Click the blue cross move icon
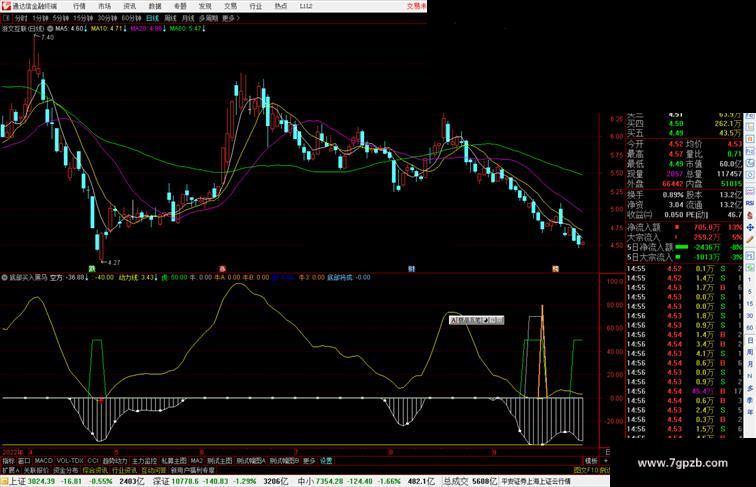This screenshot has height=487, width=756. coord(750,227)
